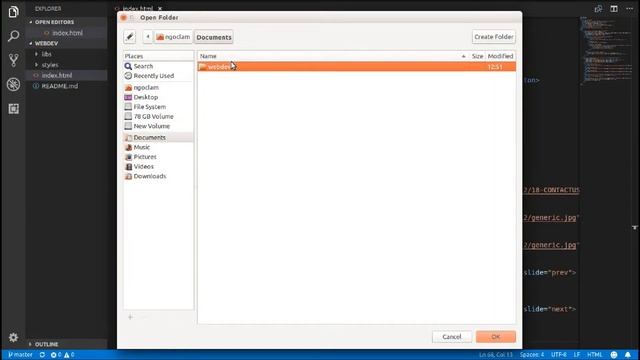Viewport: 640px width, 360px height.
Task: Open index.html in Open Editors
Action: tap(67, 33)
